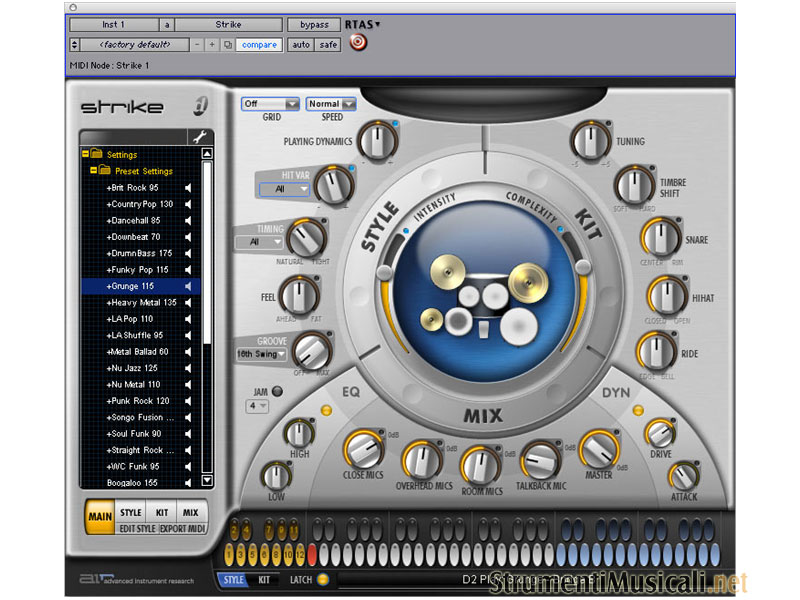Click the copy settings icon beside compare
Screen dimensions: 800x600
pos(227,45)
